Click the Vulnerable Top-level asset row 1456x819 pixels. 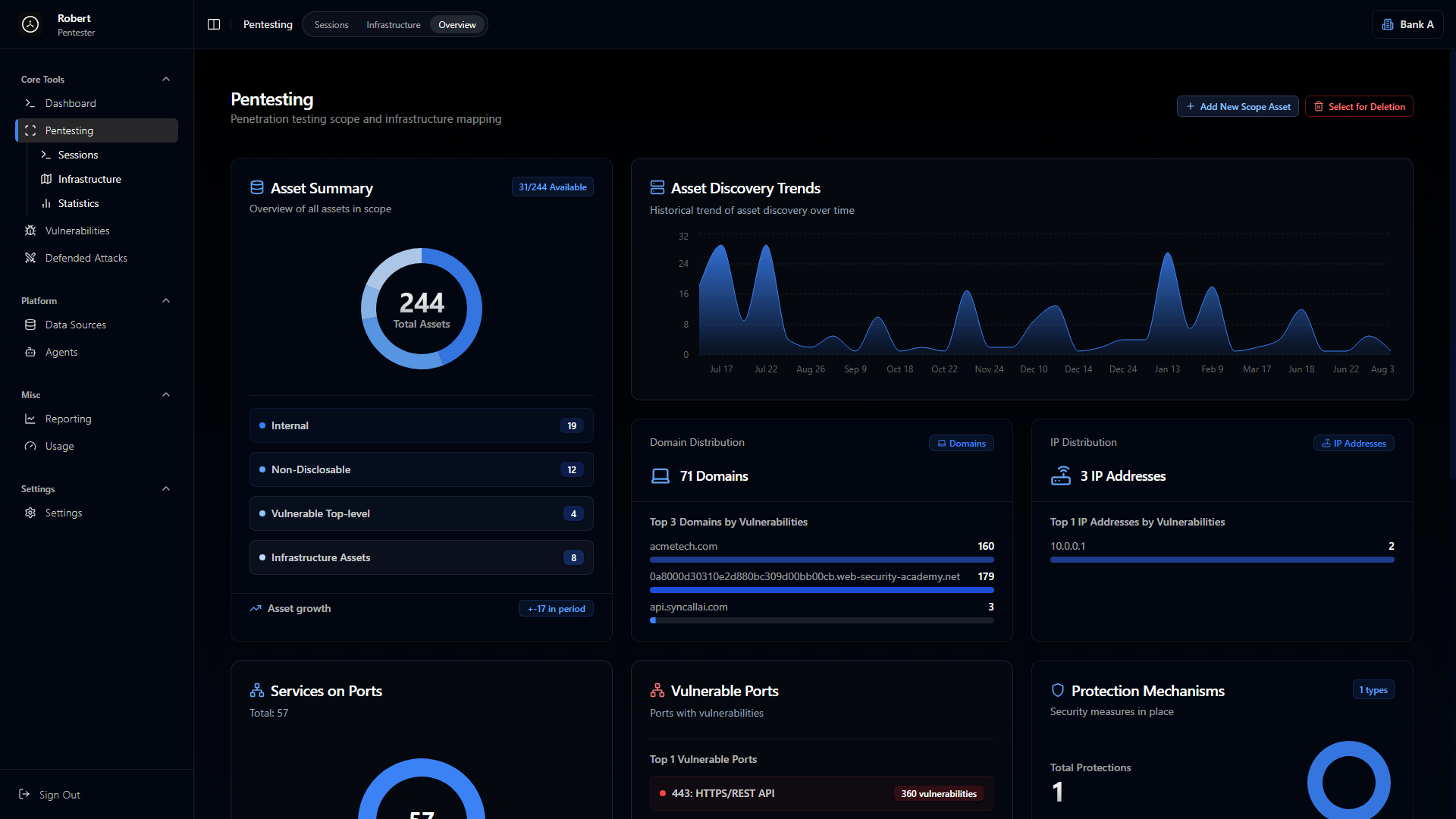[422, 513]
